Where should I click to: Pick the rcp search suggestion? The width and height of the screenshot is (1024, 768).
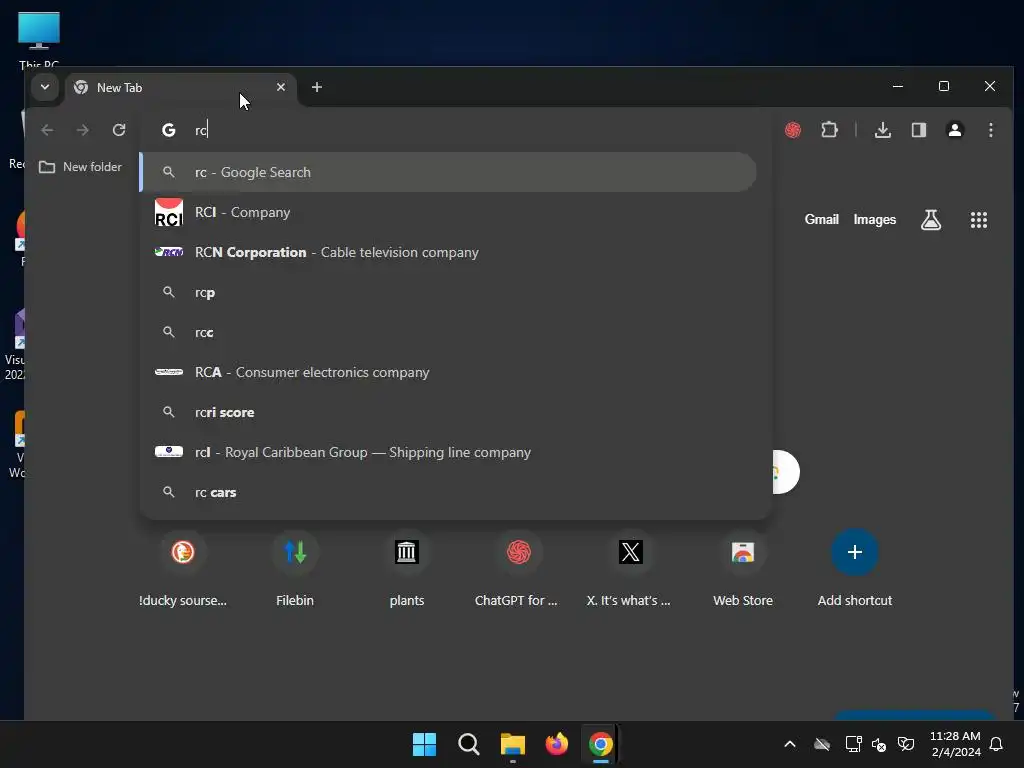pos(449,292)
